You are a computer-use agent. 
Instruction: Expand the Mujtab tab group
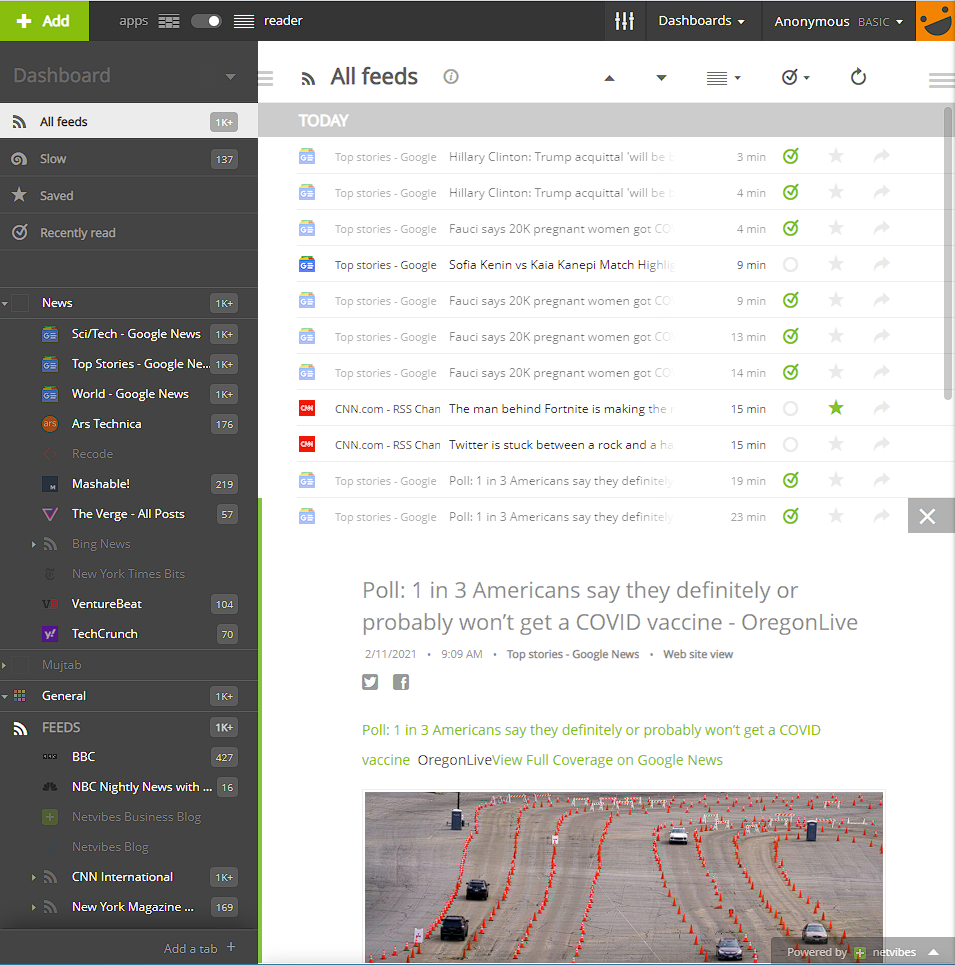coord(4,665)
